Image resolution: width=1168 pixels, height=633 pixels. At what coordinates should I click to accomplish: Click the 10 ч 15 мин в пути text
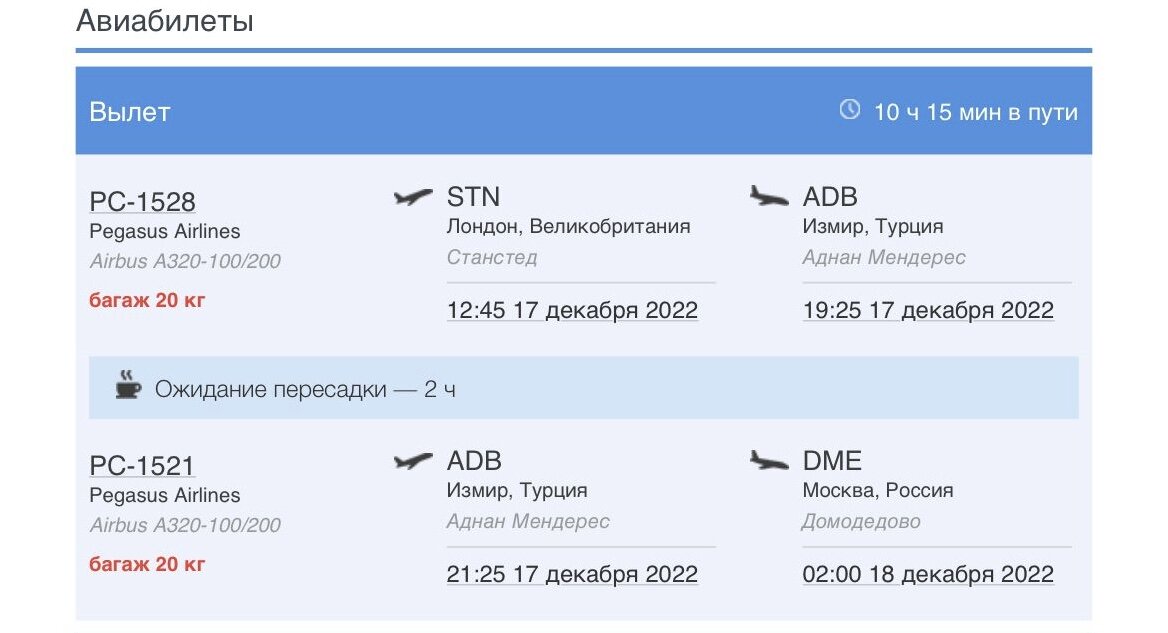tap(975, 112)
